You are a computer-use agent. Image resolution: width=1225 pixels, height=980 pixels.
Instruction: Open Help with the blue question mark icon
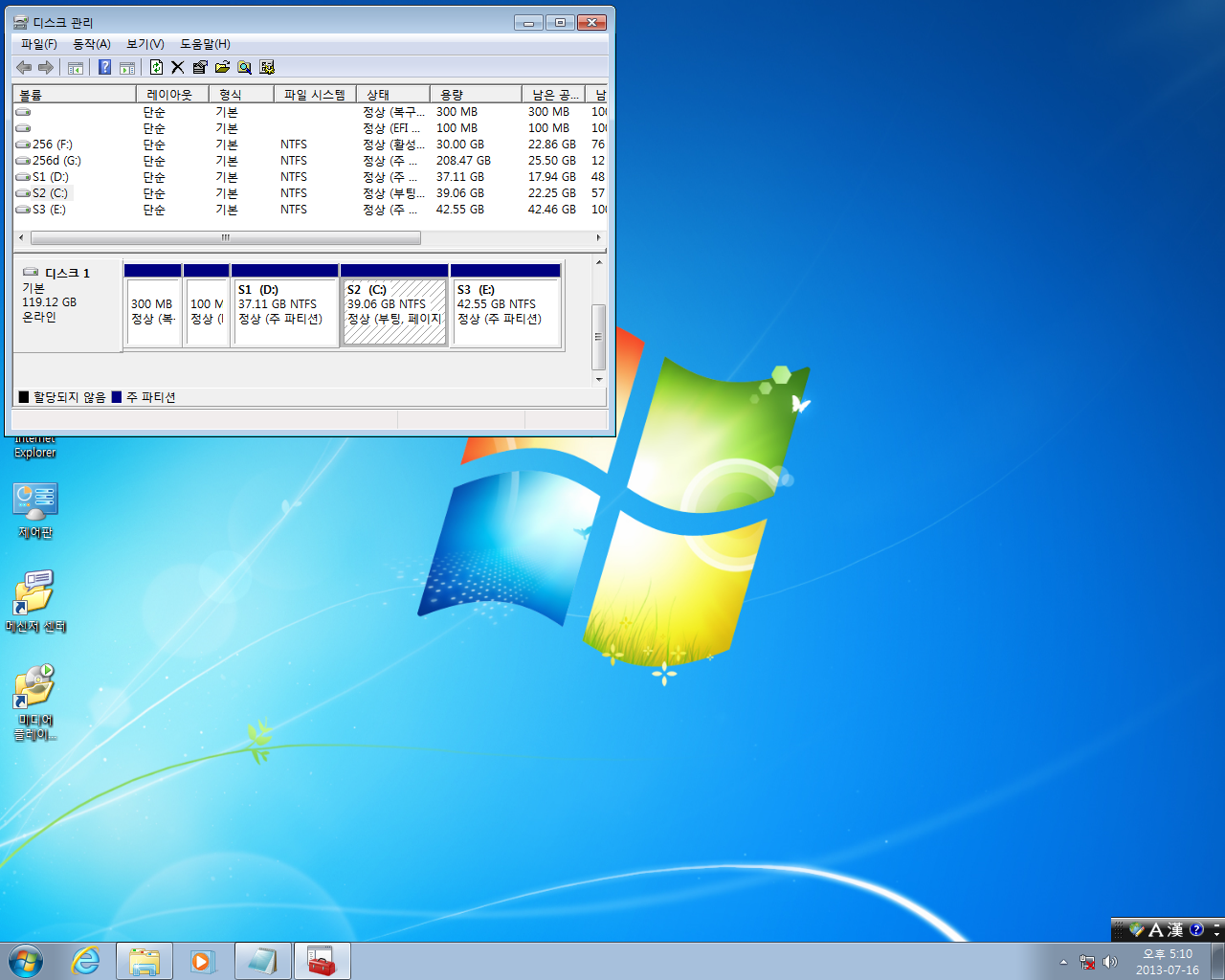[105, 67]
